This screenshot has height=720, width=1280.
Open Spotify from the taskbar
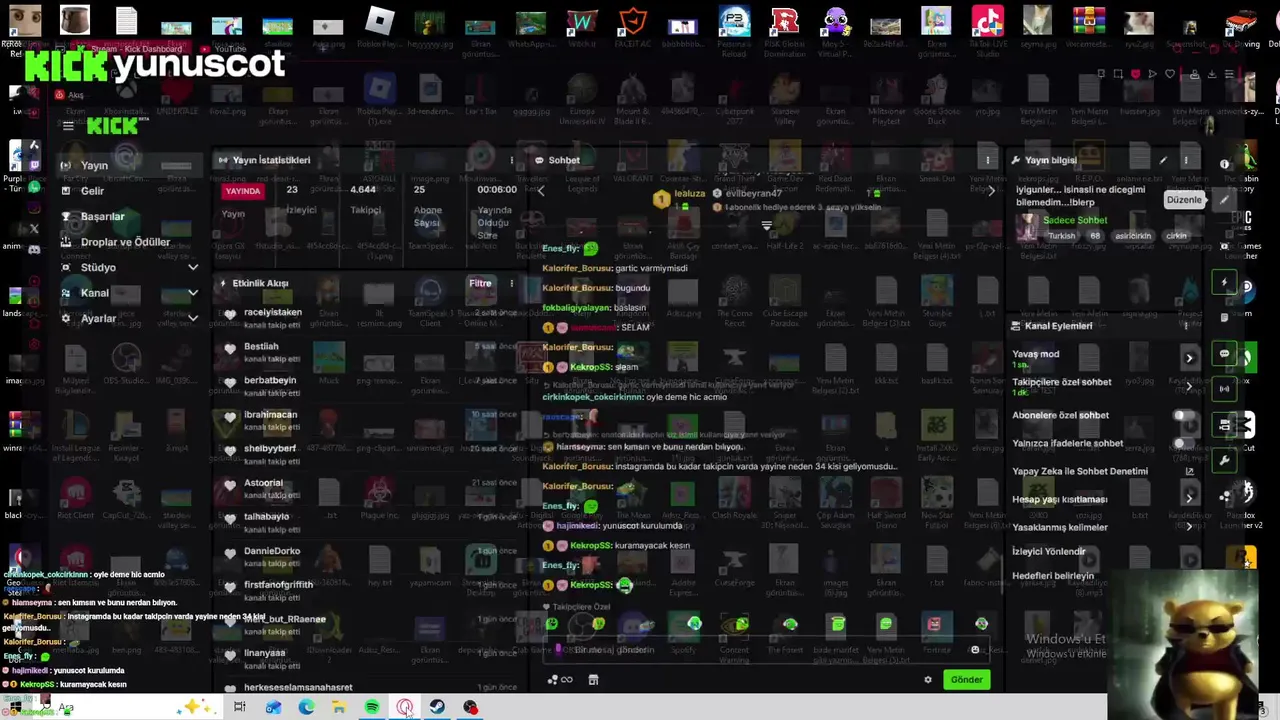(372, 708)
